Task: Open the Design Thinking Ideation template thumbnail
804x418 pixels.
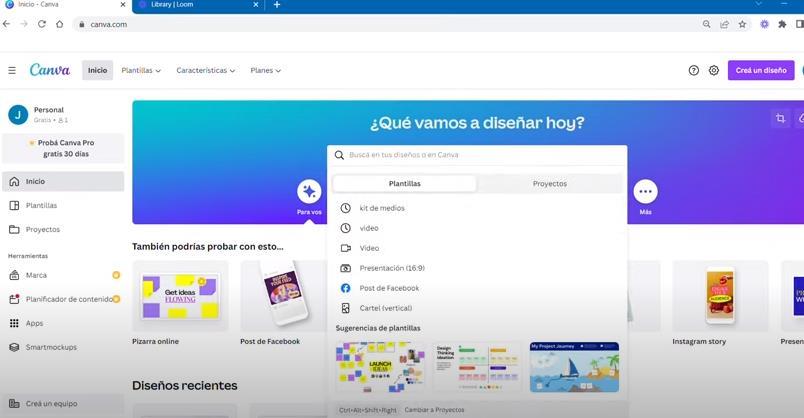Action: (477, 367)
